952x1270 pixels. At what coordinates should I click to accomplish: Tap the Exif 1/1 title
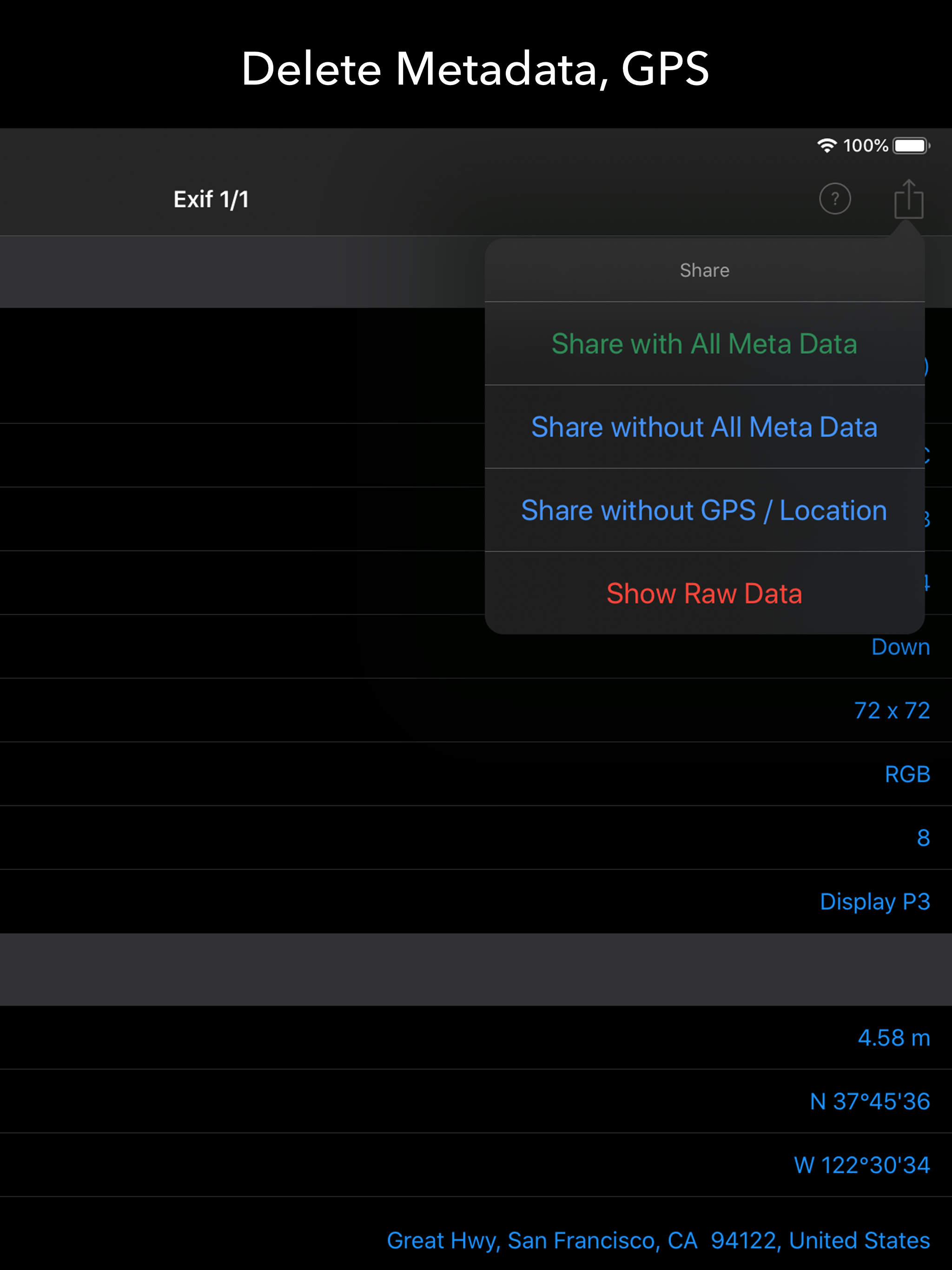212,200
